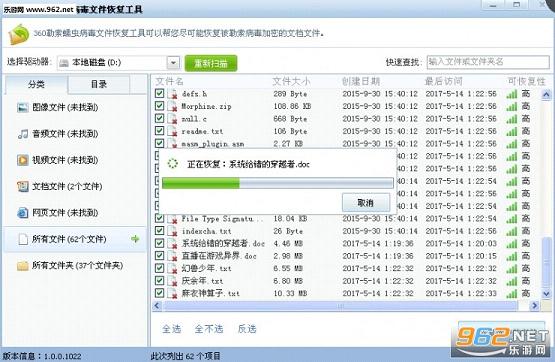The width and height of the screenshot is (555, 362).
Task: Uncheck the 幻兽少年.txt checkbox
Action: click(x=159, y=268)
